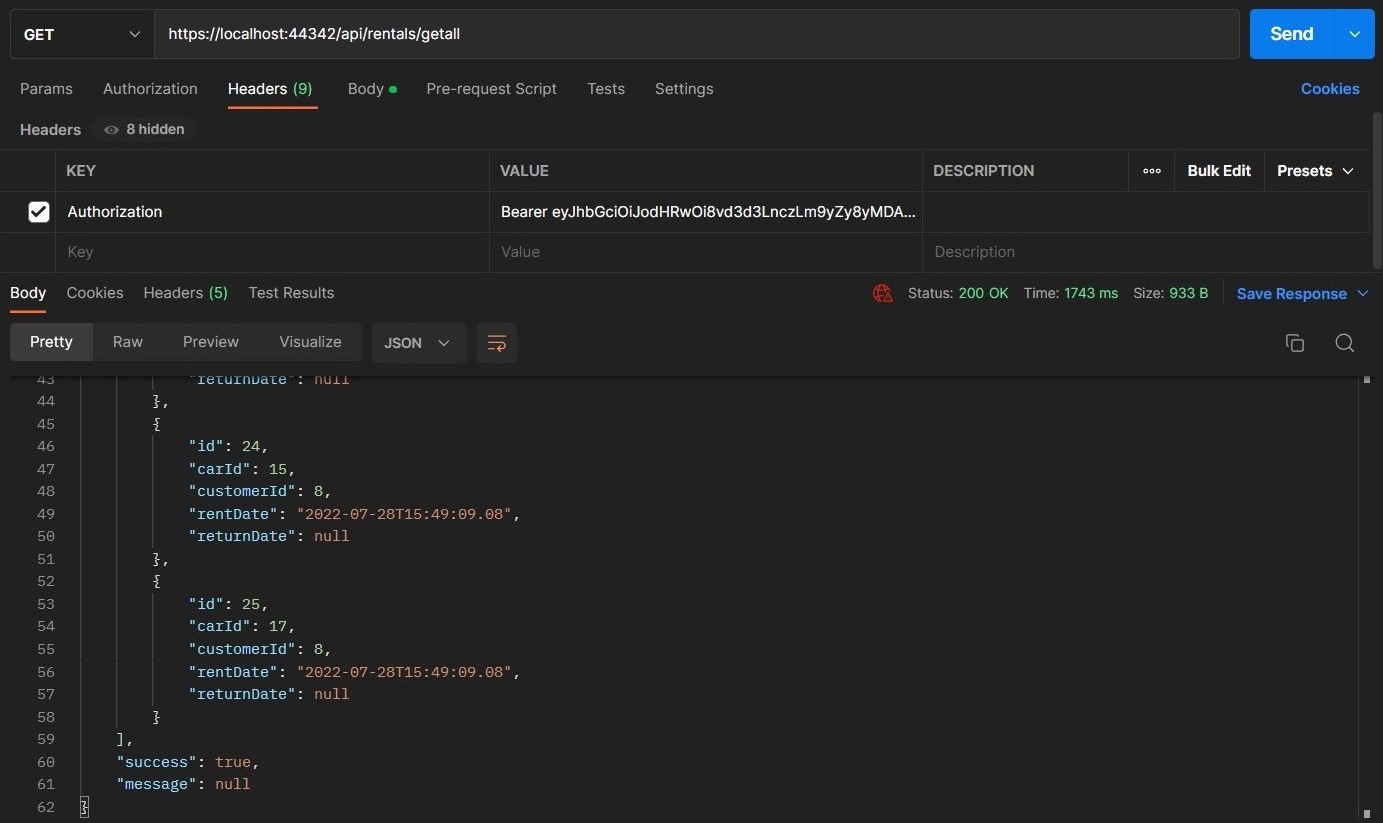Viewport: 1383px width, 823px height.
Task: Open search within the response body
Action: point(1344,342)
